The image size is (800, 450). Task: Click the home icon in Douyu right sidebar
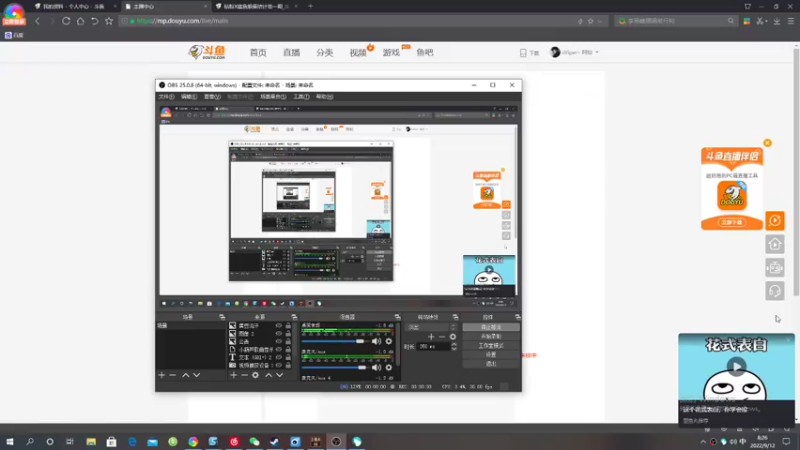tap(774, 244)
